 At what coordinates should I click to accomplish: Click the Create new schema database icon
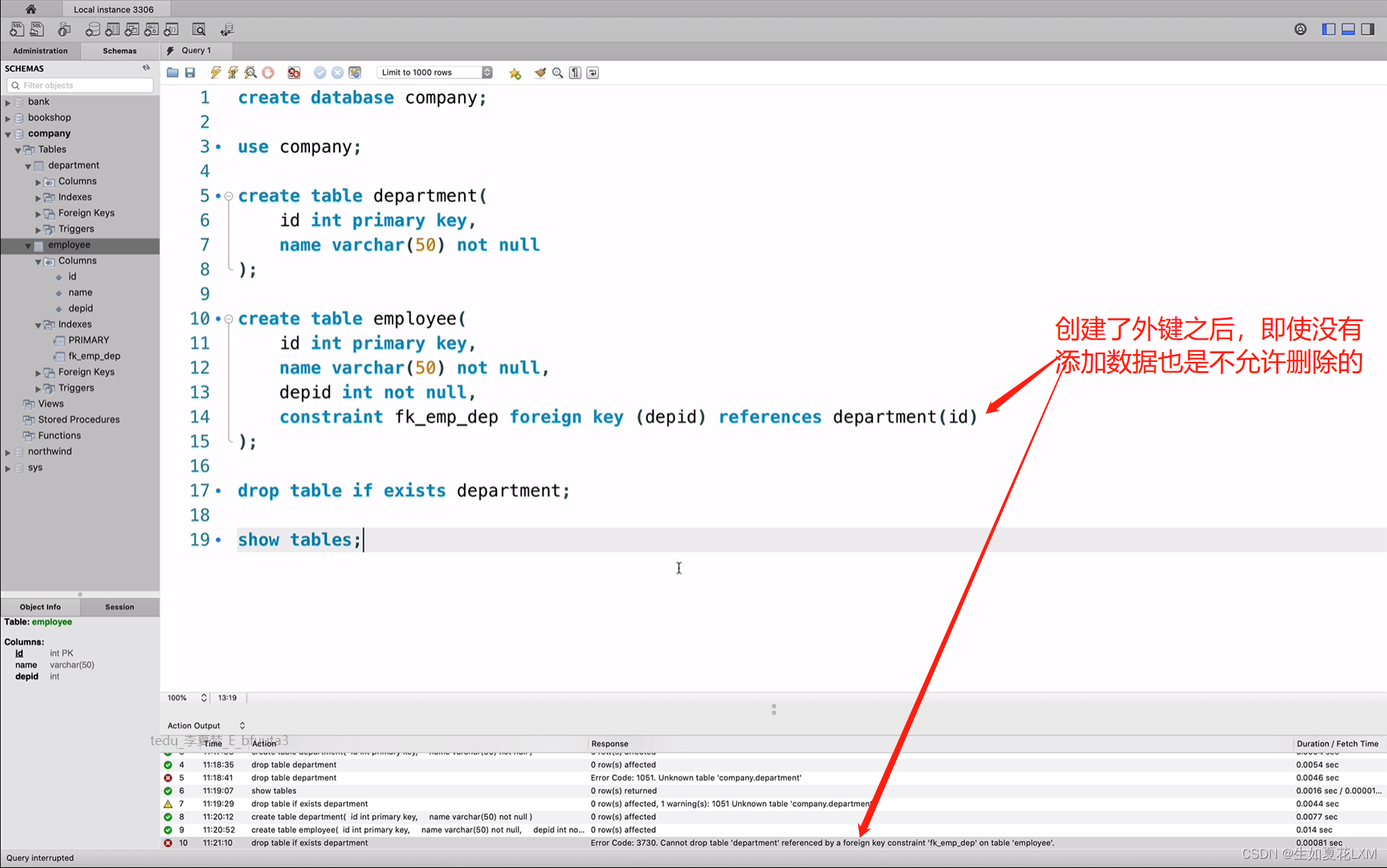pos(93,29)
